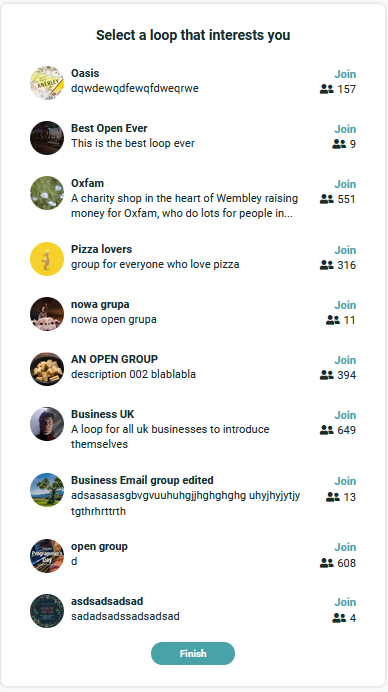Join the nowa grupa loop
This screenshot has width=388, height=692.
[x=345, y=305]
